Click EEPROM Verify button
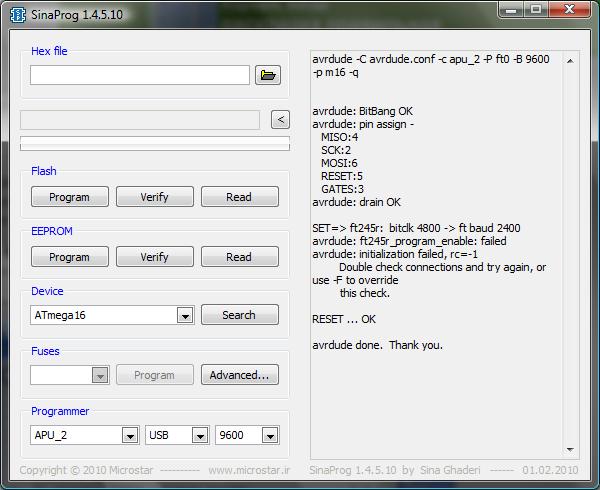 tap(154, 257)
